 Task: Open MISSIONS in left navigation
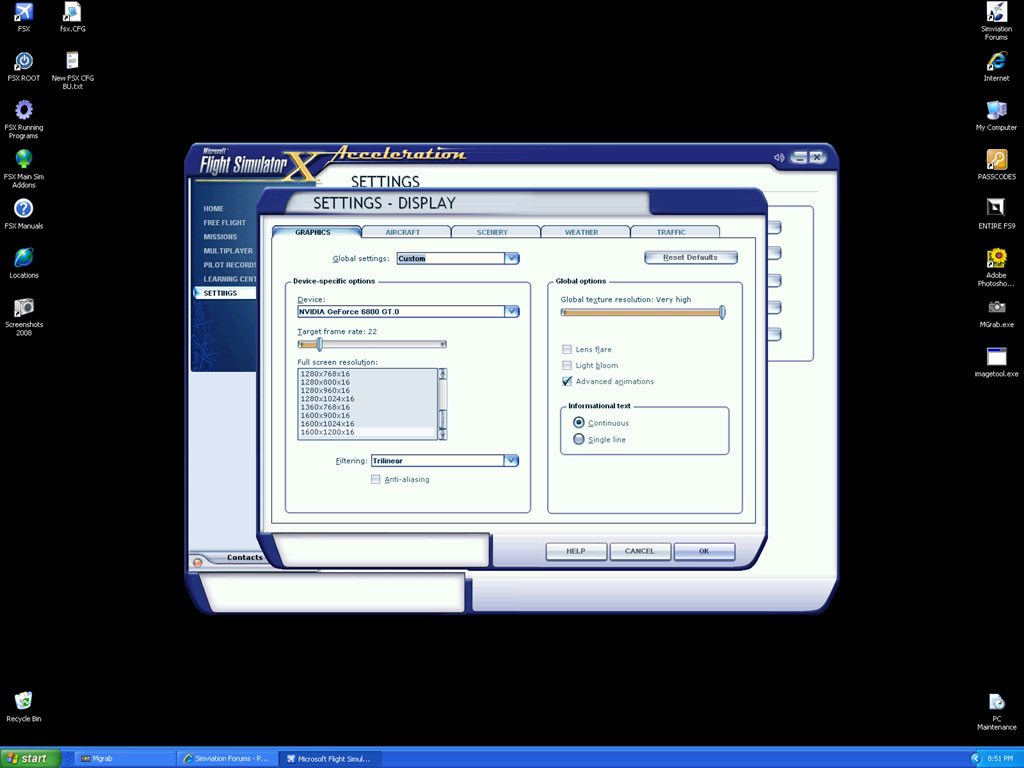220,237
